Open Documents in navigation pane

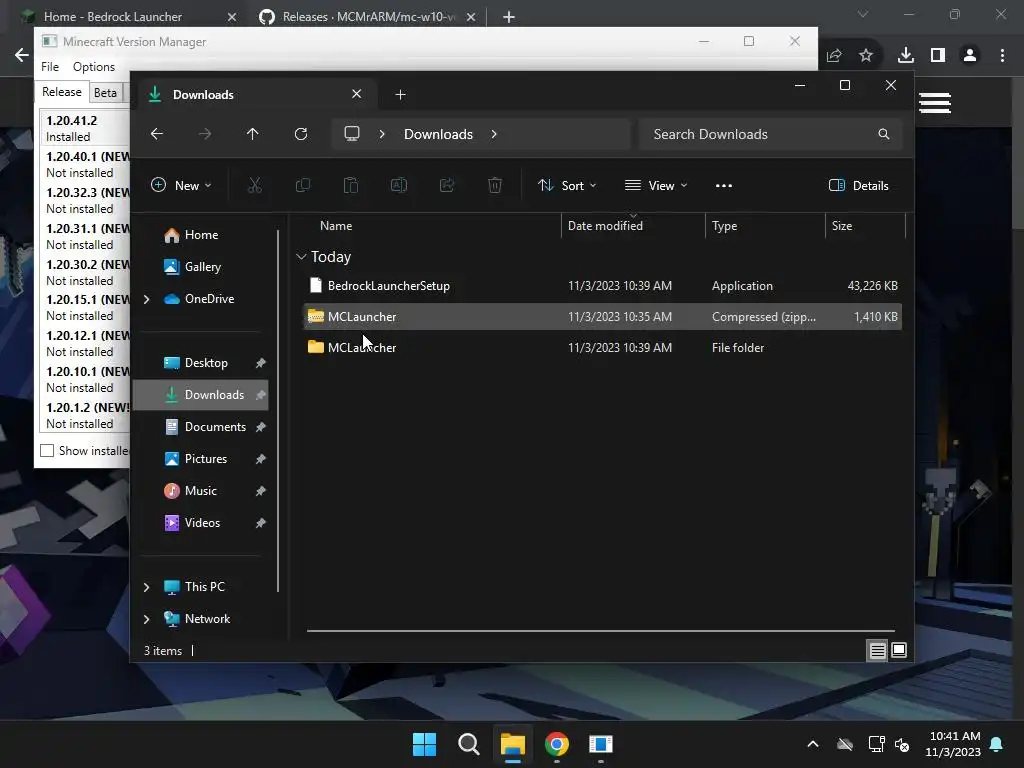coord(215,427)
